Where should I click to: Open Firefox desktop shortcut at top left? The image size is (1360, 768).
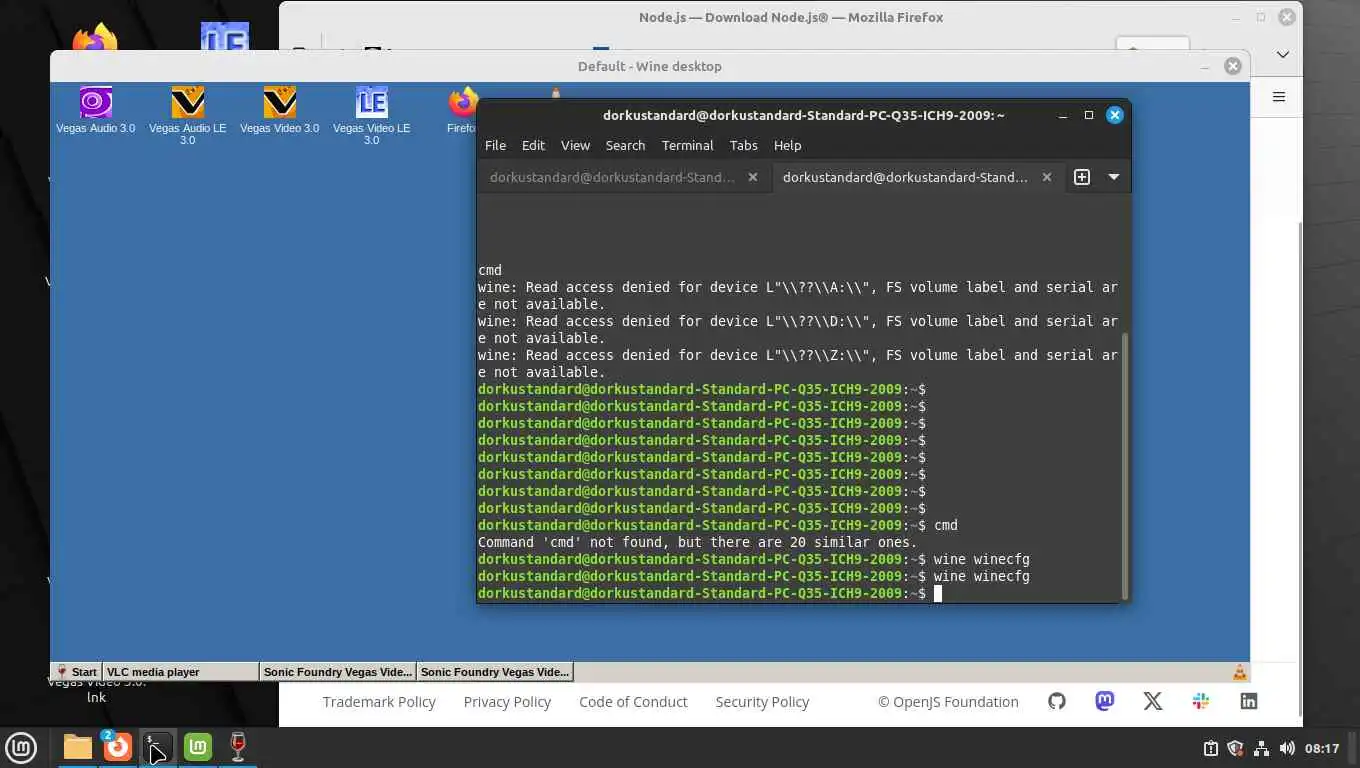(x=95, y=40)
